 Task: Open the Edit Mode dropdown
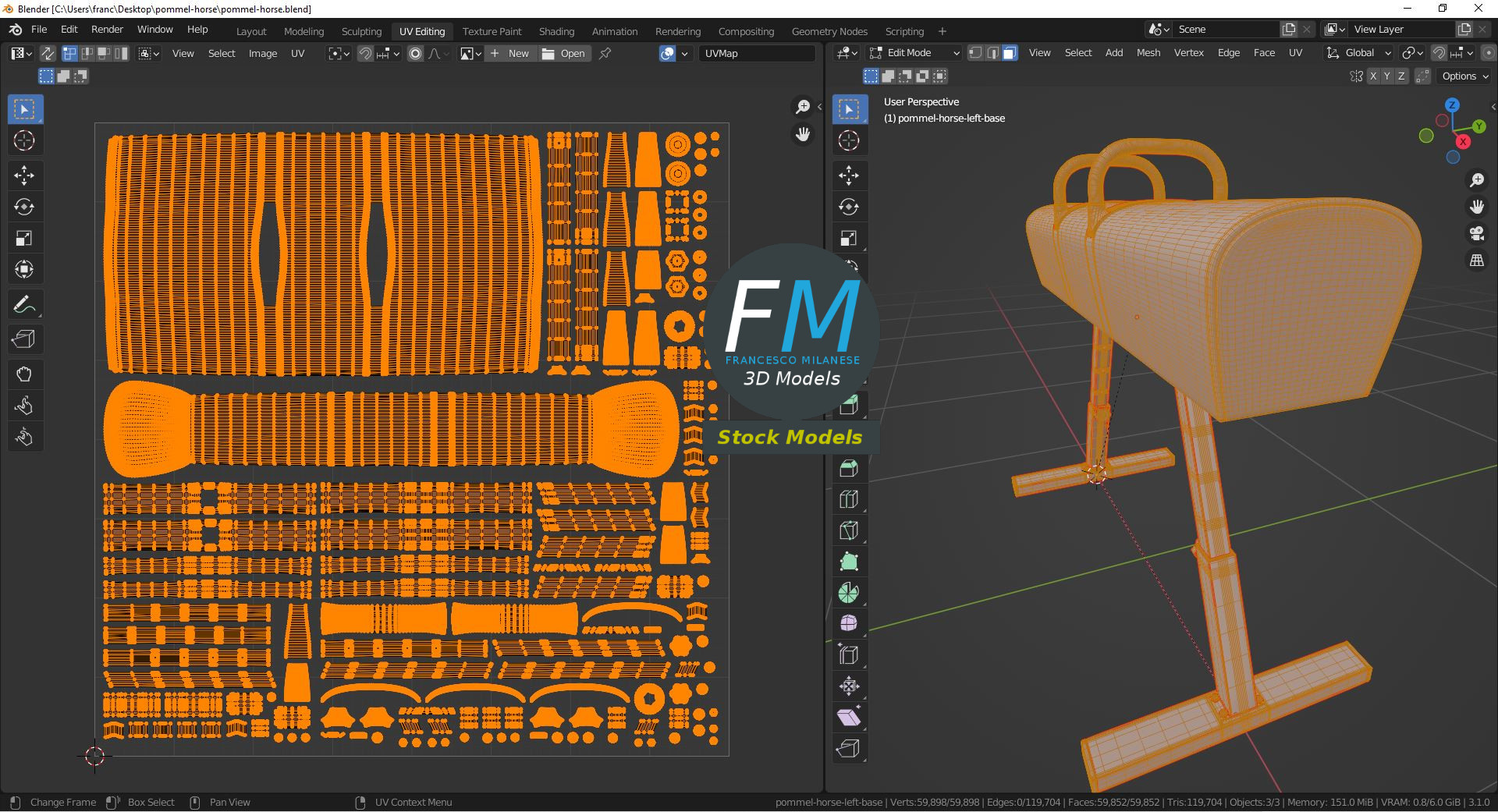point(914,53)
